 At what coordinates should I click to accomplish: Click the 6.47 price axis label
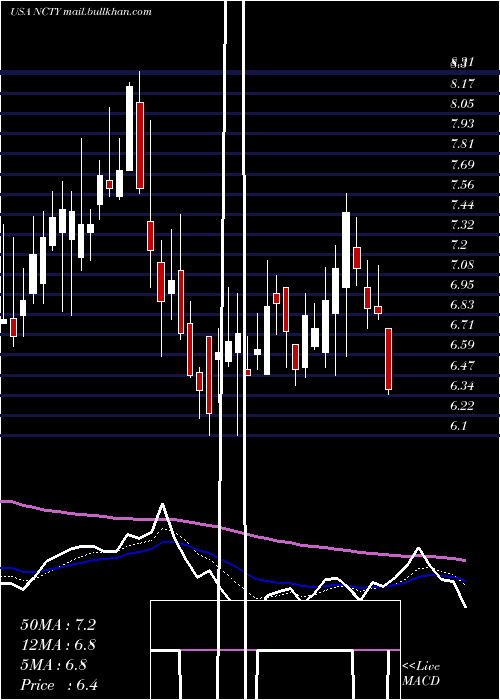(x=462, y=365)
